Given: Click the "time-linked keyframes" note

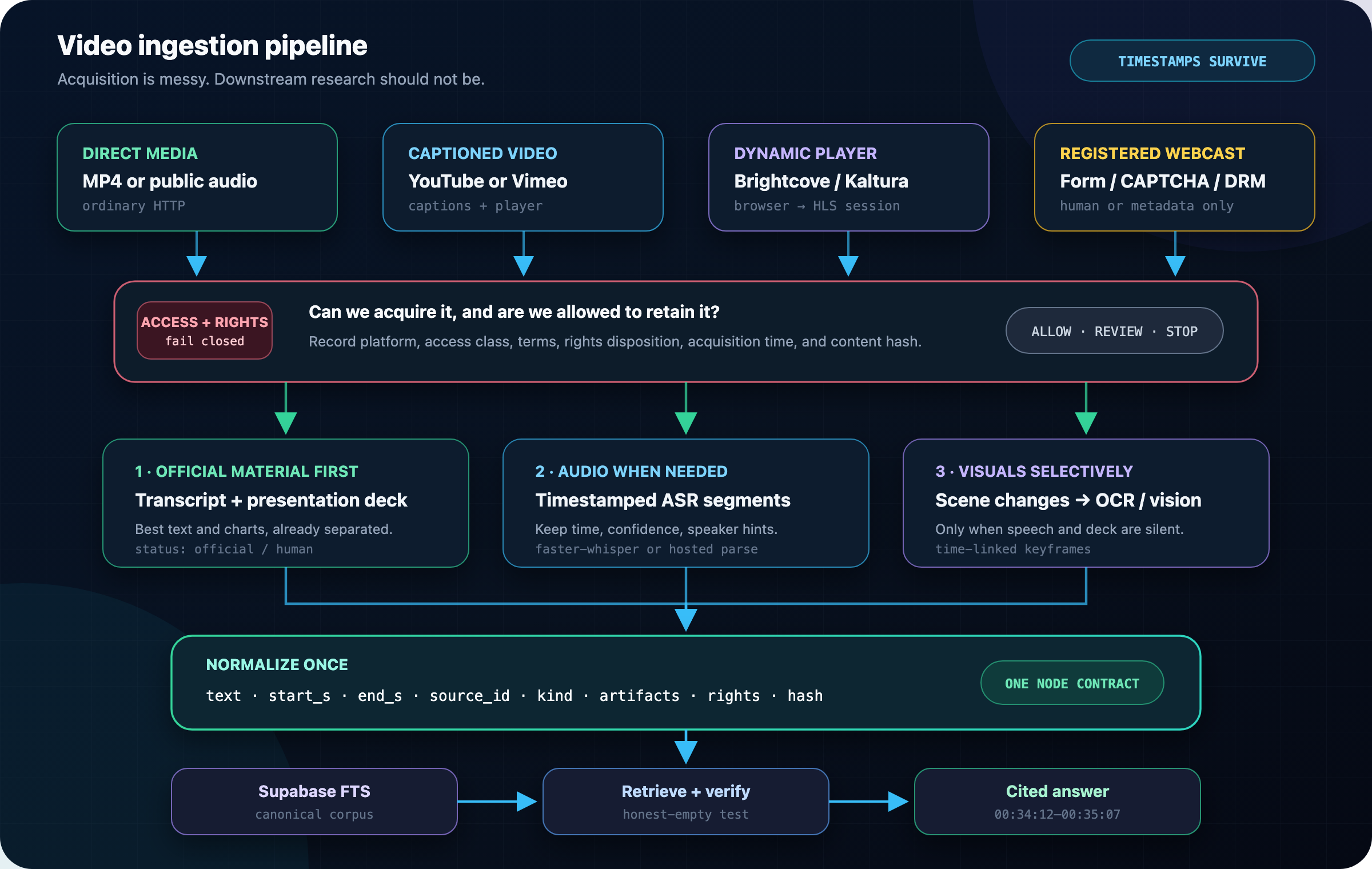Looking at the screenshot, I should pyautogui.click(x=1013, y=549).
